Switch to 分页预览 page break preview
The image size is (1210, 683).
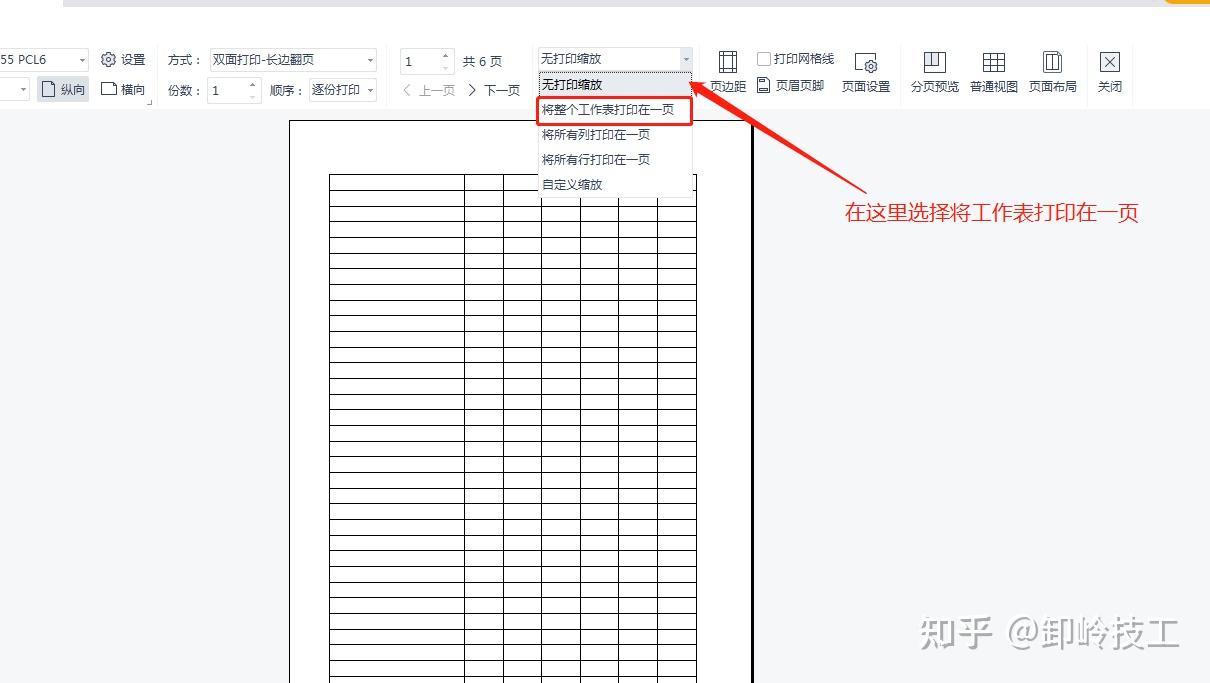pos(934,70)
